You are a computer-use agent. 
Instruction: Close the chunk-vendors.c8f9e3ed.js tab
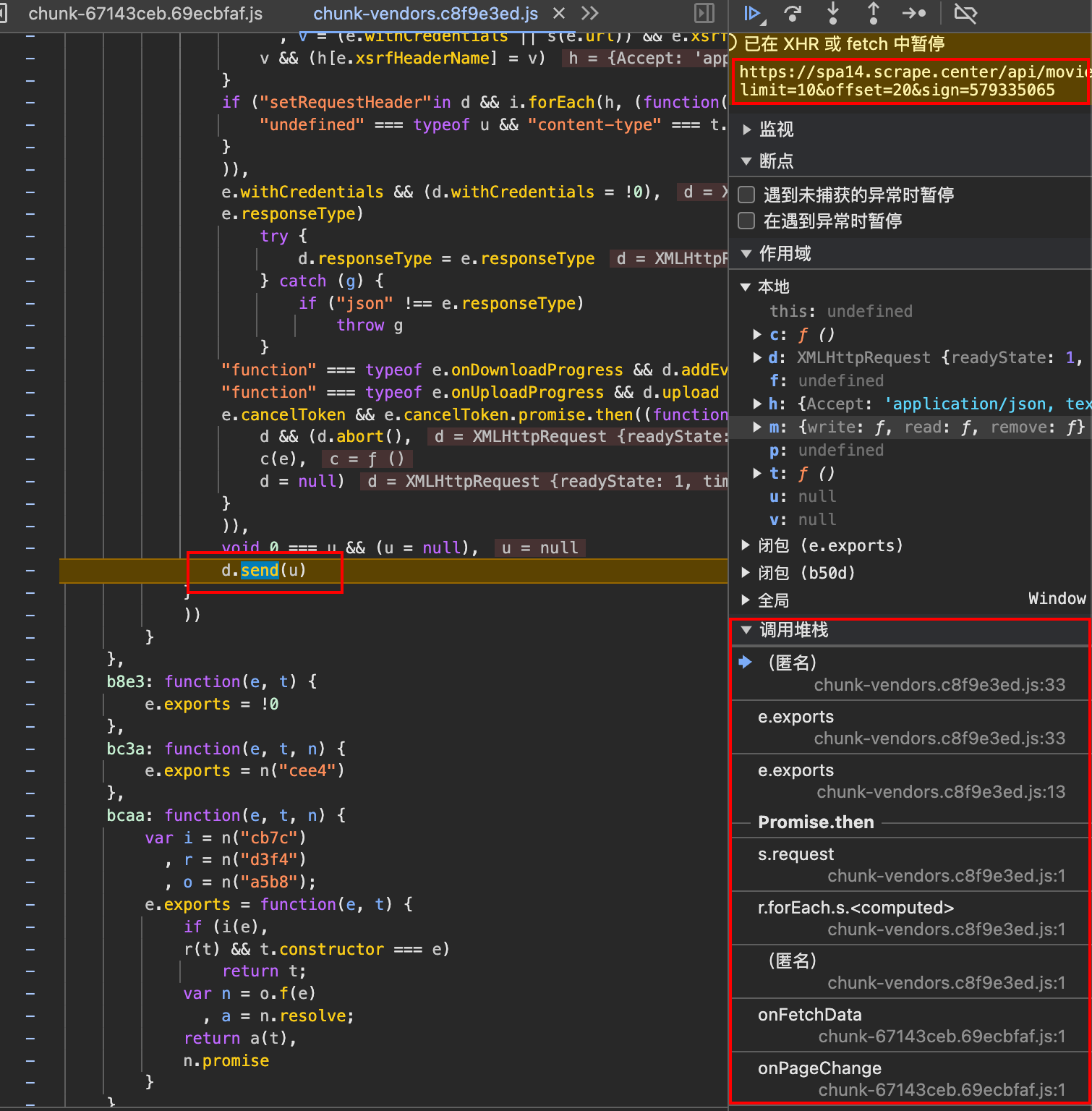pos(559,13)
